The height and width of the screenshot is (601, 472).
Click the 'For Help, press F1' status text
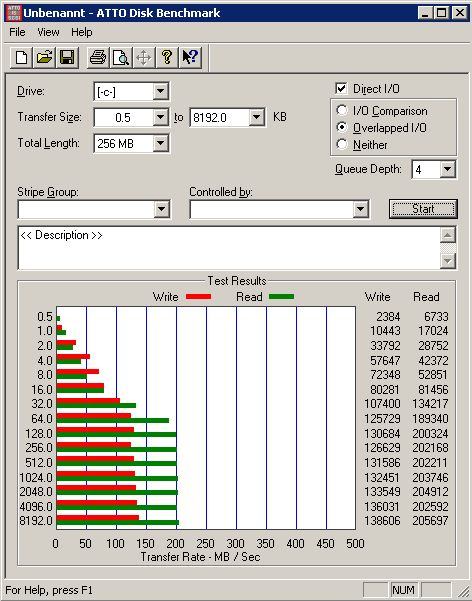pyautogui.click(x=49, y=590)
